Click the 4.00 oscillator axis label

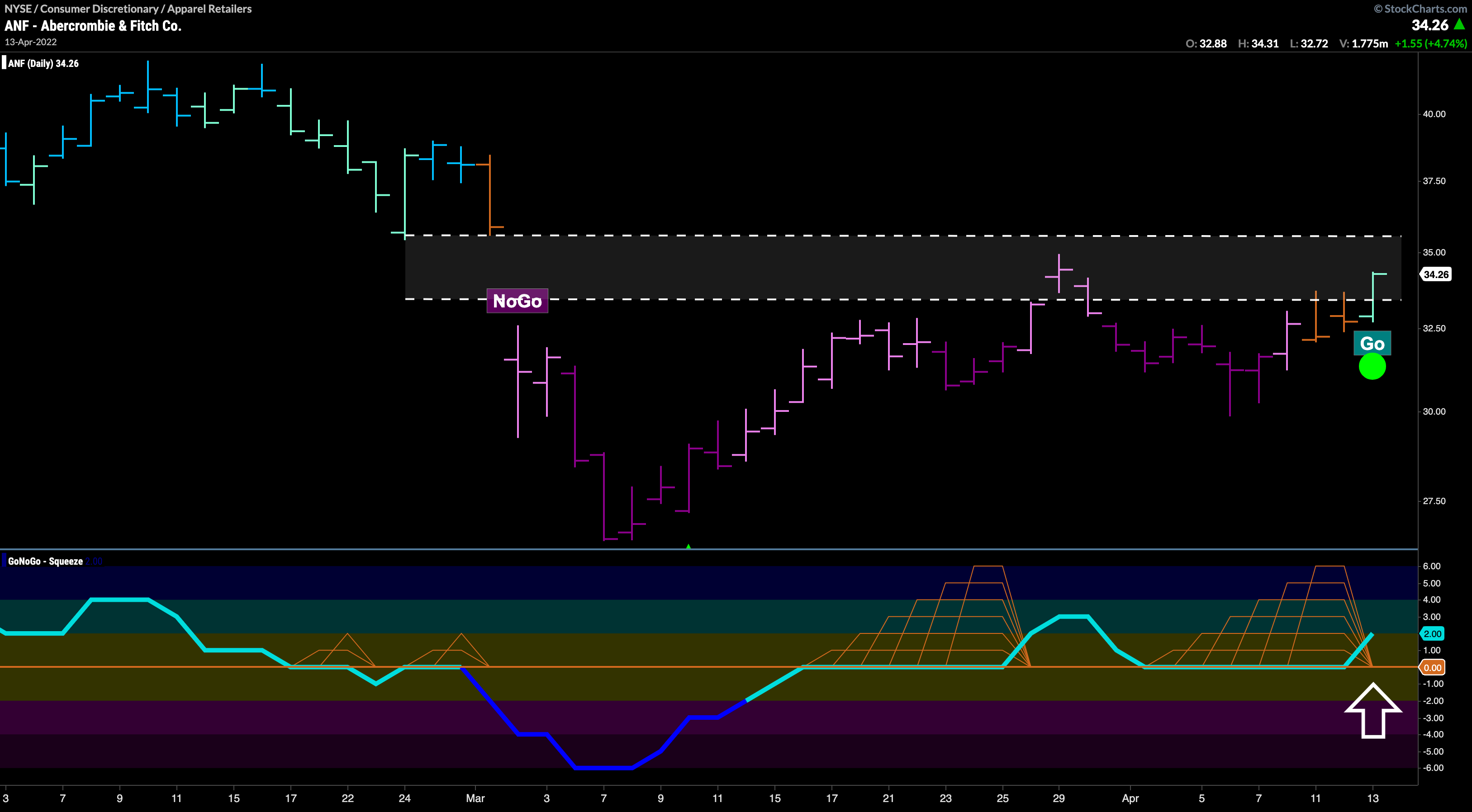coord(1431,600)
